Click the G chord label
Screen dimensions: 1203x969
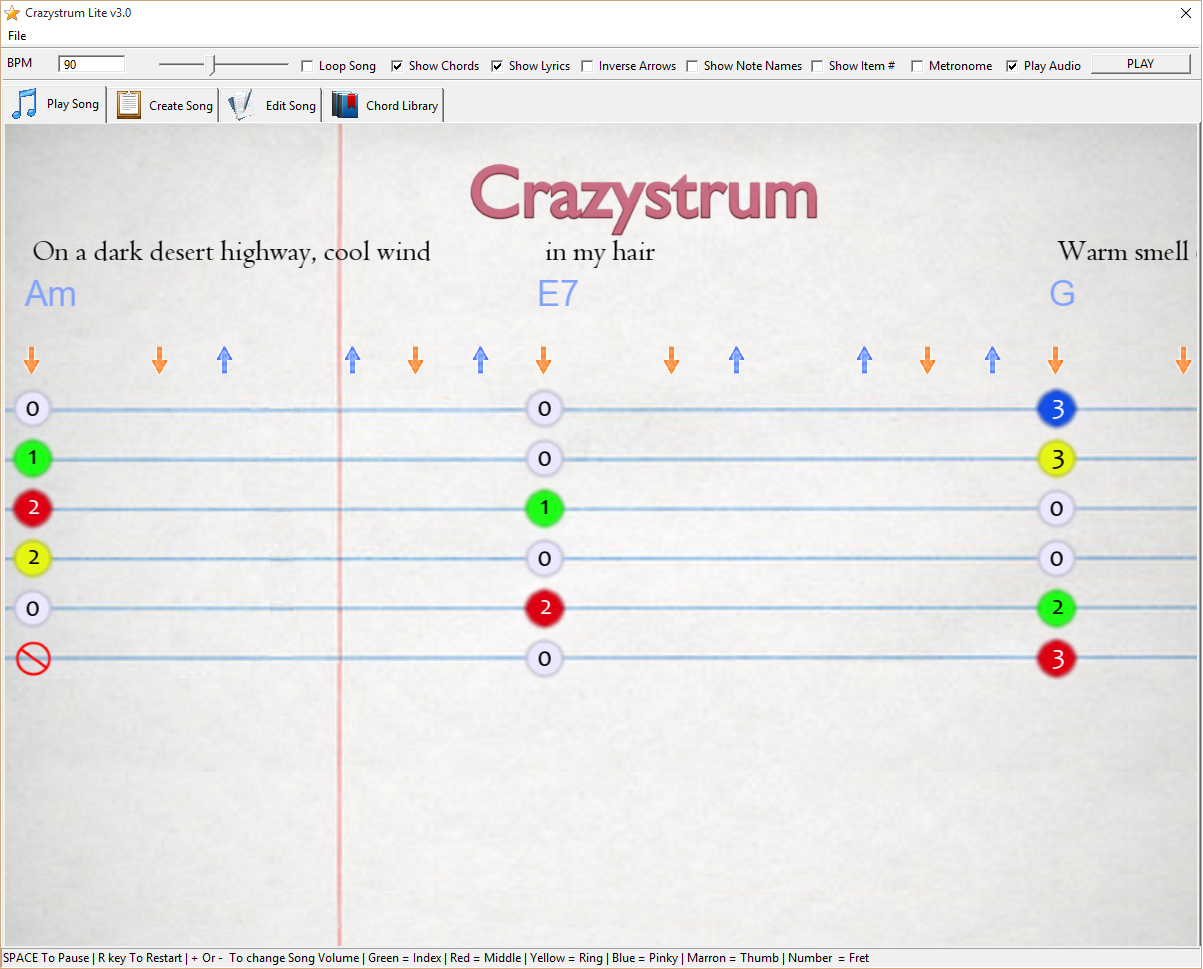coord(1062,294)
